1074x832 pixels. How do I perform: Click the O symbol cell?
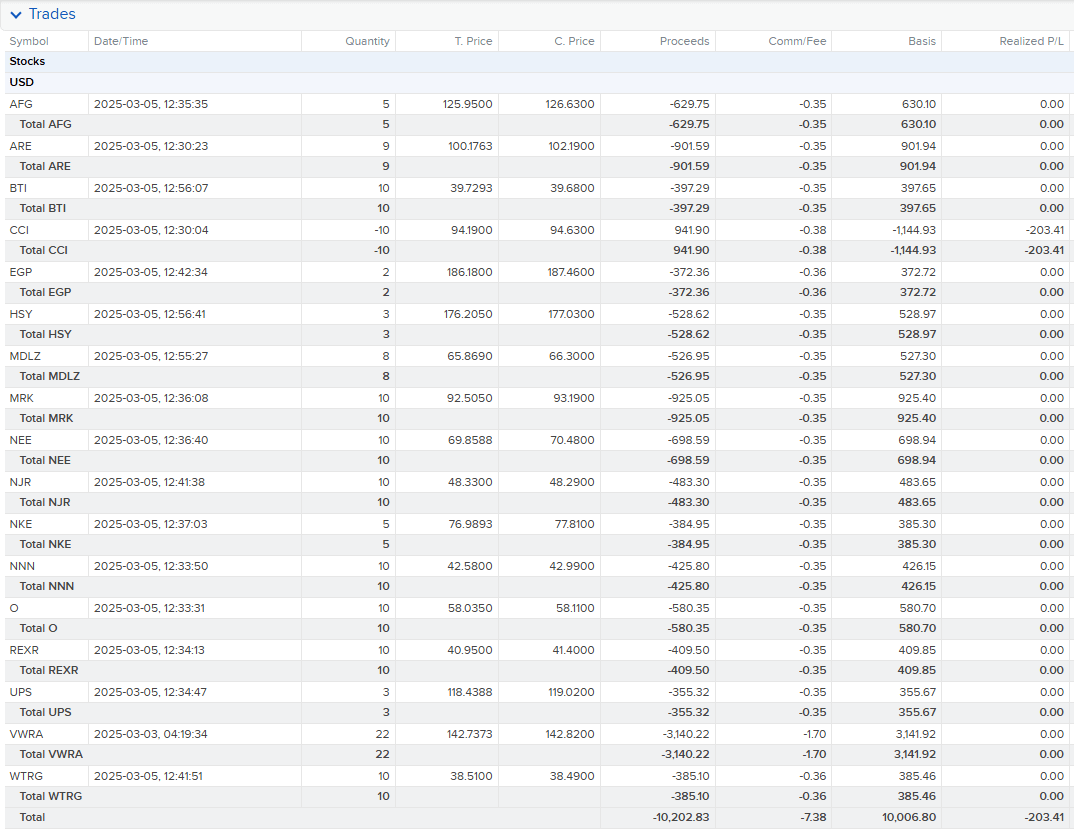[14, 608]
